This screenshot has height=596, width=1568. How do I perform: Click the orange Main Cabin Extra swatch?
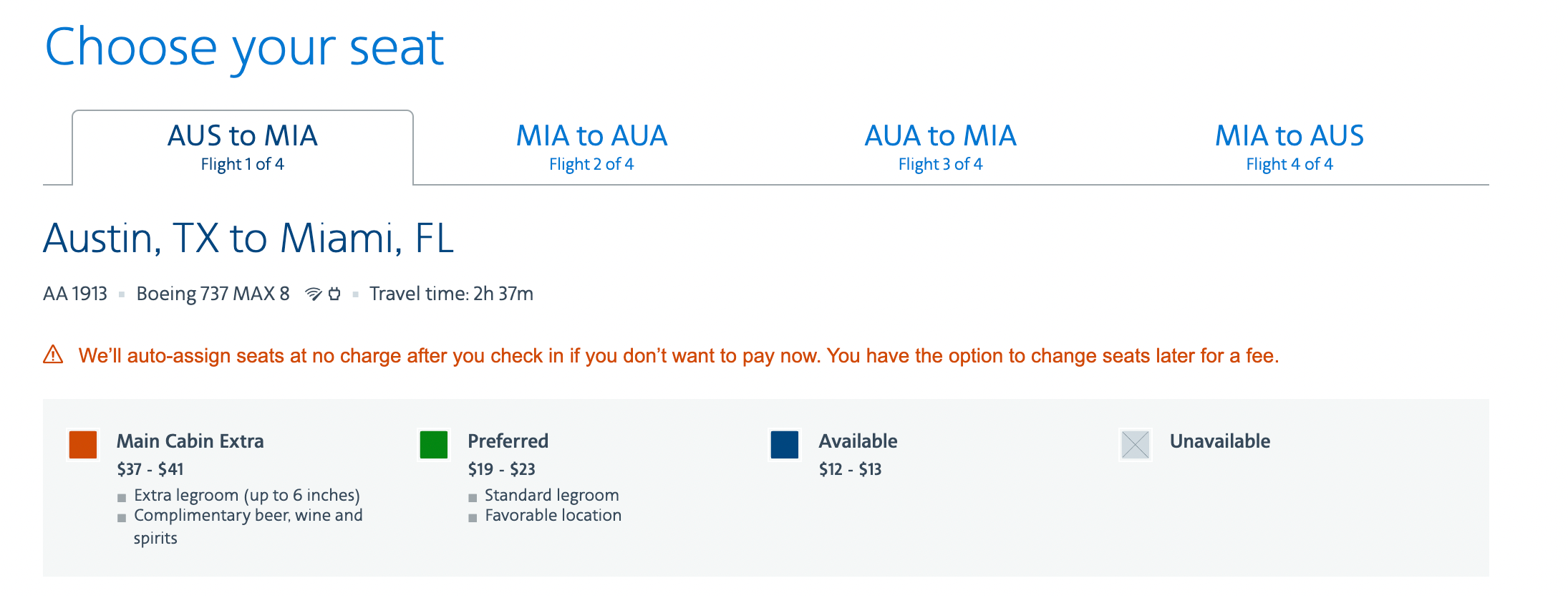pos(83,445)
